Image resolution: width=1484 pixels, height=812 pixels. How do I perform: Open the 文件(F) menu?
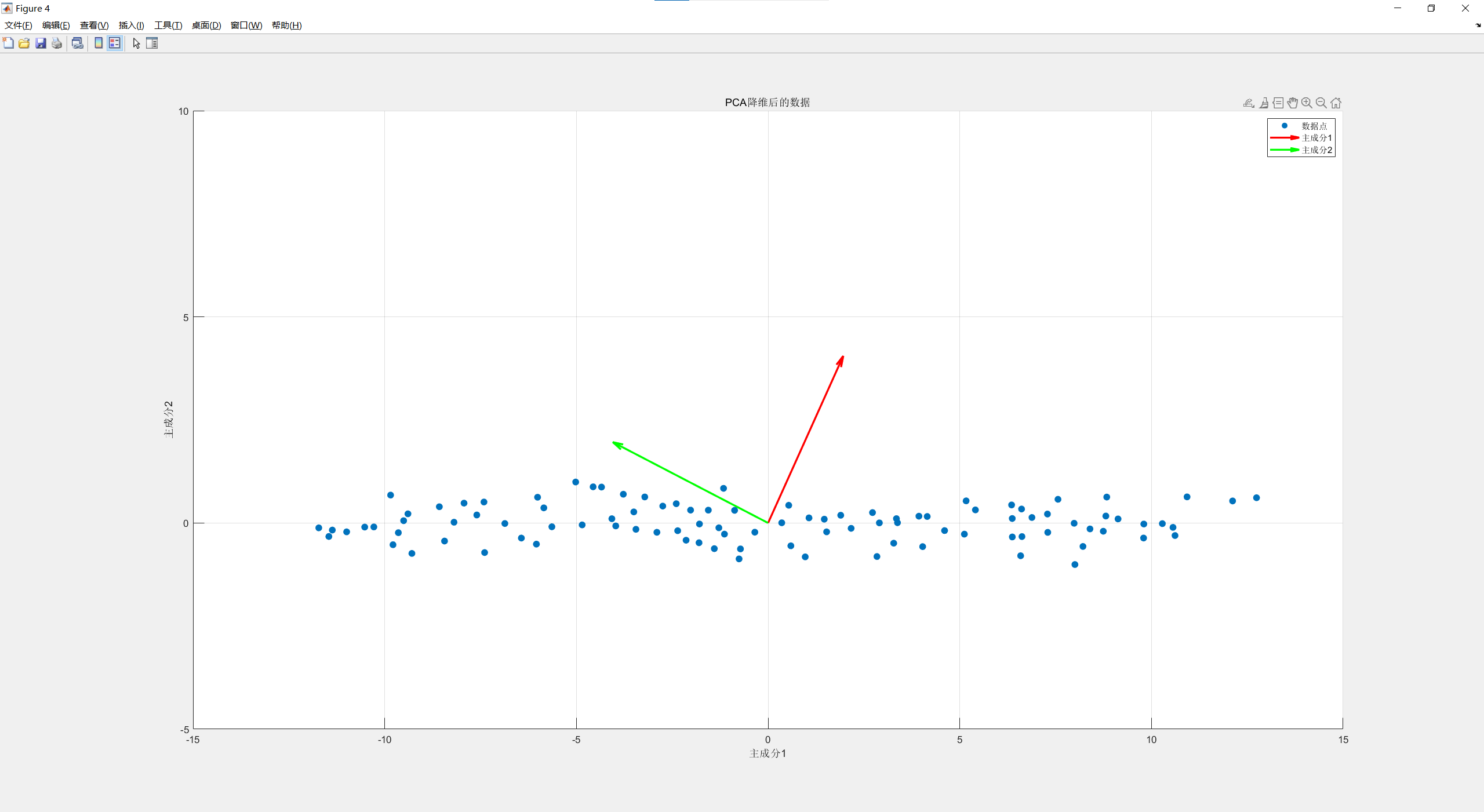point(18,26)
